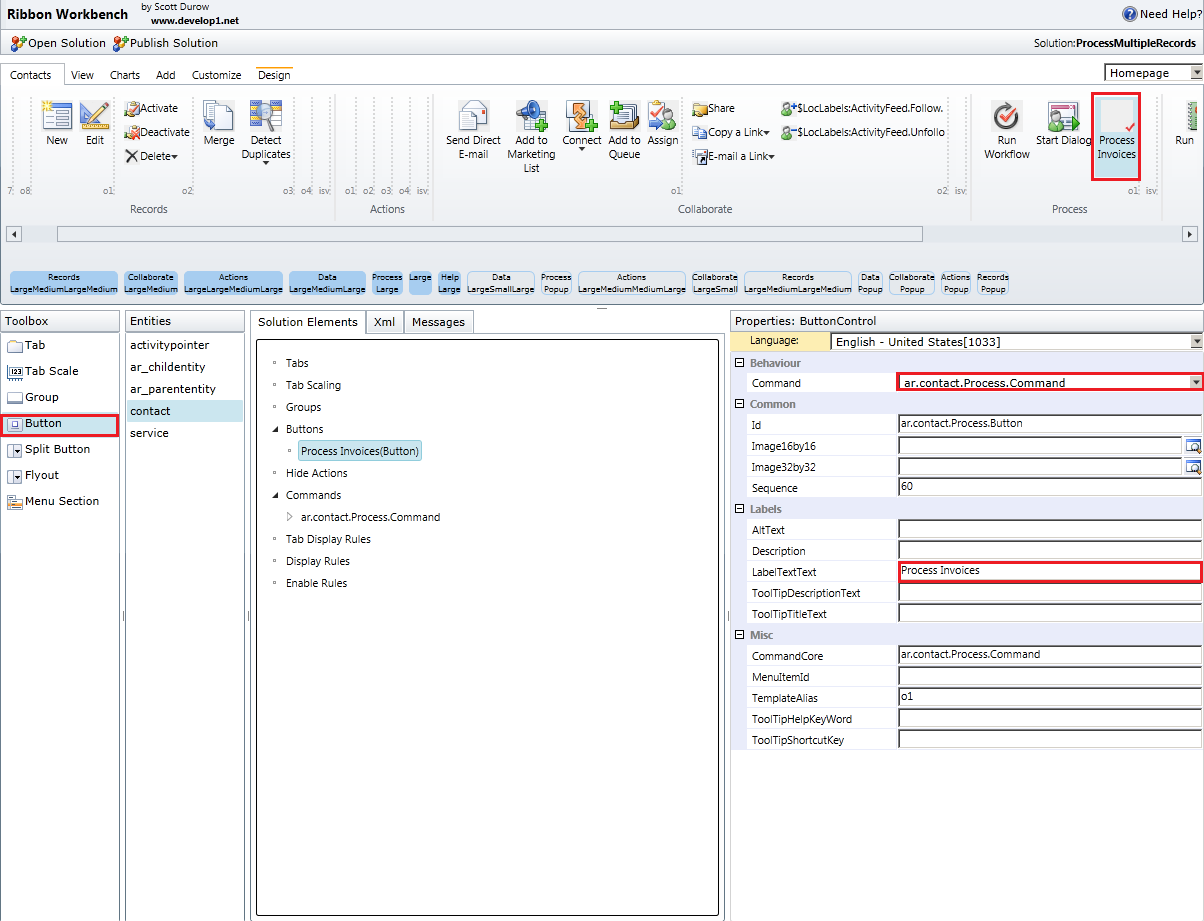Pick the Tab Scale toolbox item
This screenshot has width=1204, height=921.
(x=42, y=371)
